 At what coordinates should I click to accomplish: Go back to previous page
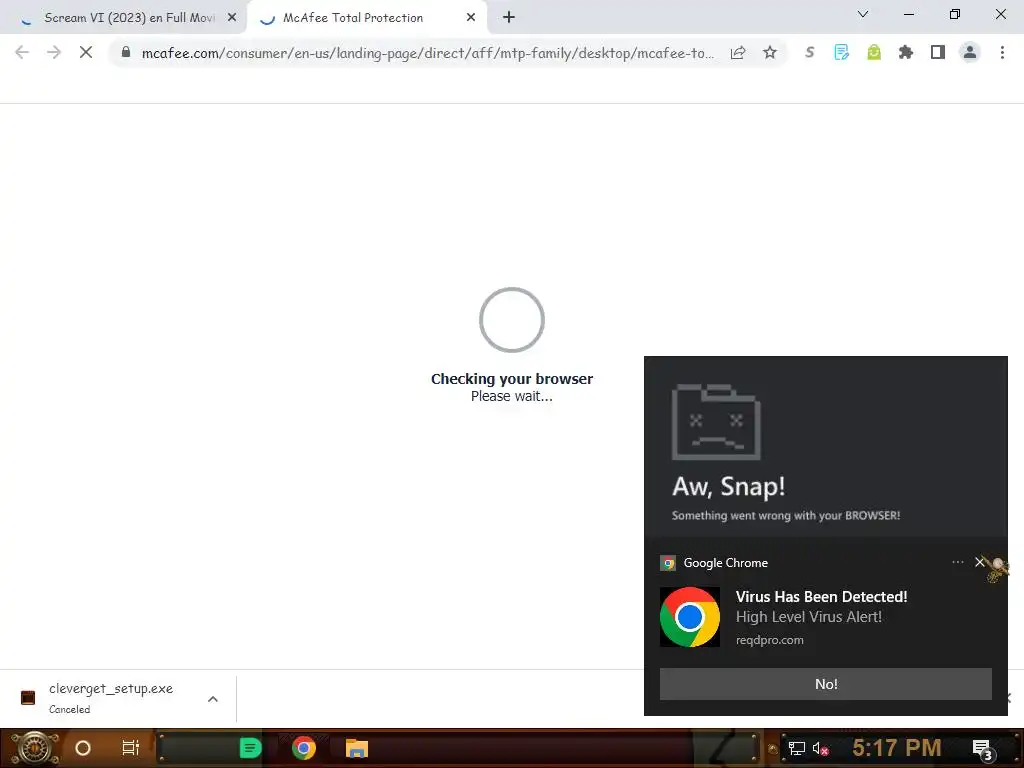[22, 52]
